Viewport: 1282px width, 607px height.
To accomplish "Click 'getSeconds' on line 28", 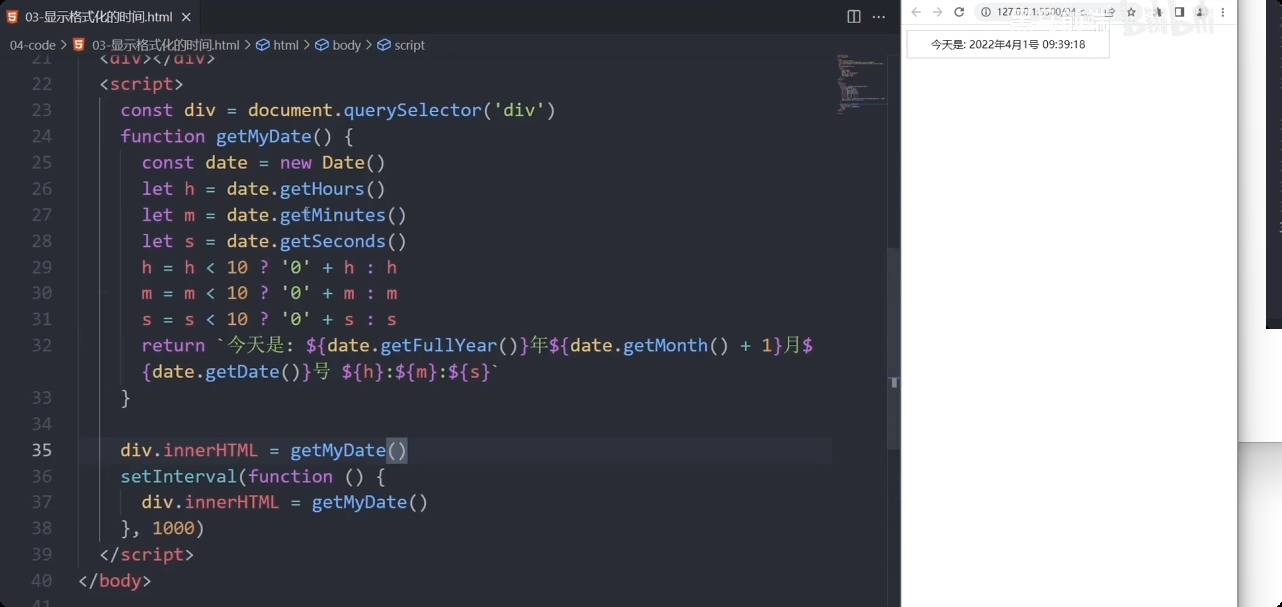I will tap(333, 241).
